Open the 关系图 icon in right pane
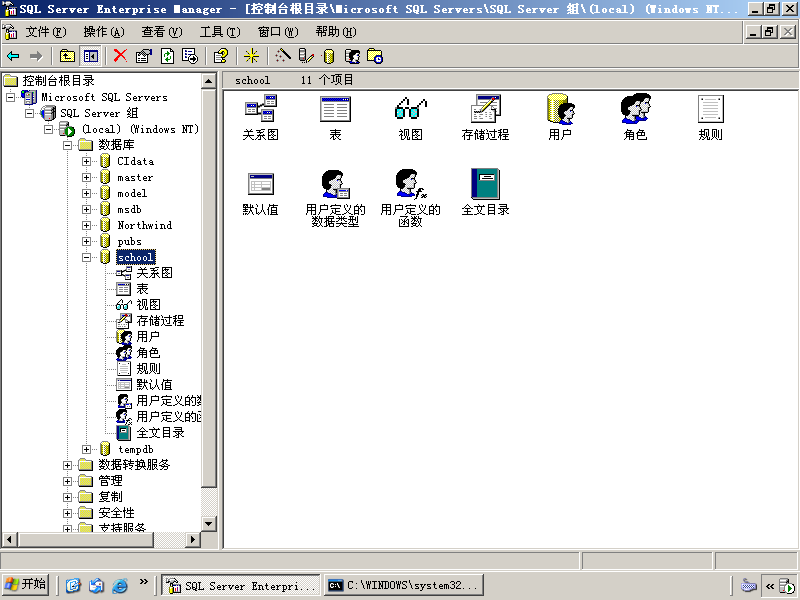The image size is (800, 600). coord(261,117)
